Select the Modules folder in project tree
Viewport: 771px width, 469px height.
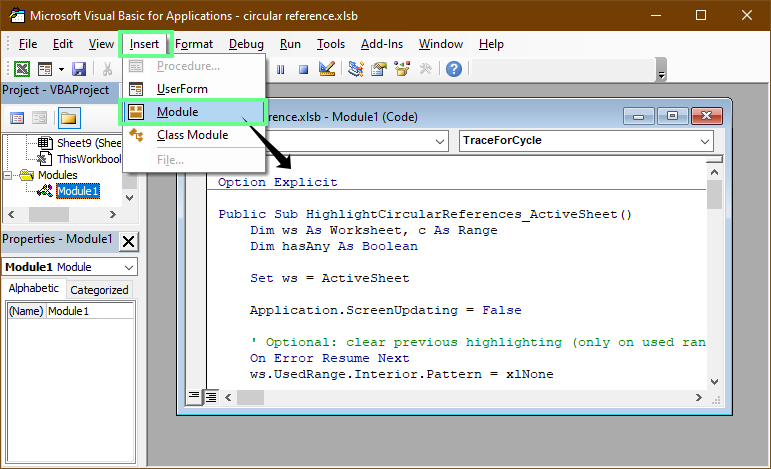[58, 175]
